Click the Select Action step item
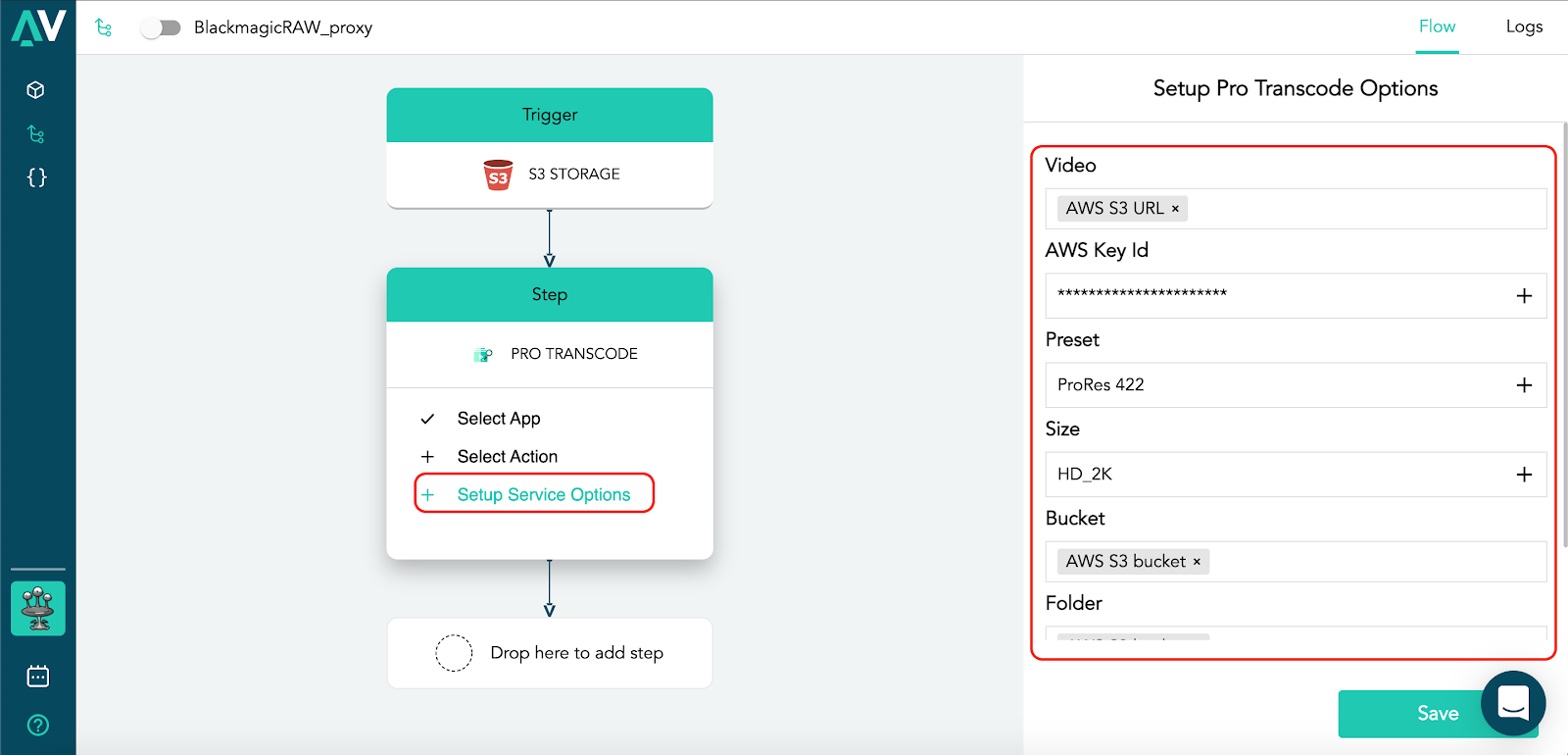 pyautogui.click(x=507, y=457)
